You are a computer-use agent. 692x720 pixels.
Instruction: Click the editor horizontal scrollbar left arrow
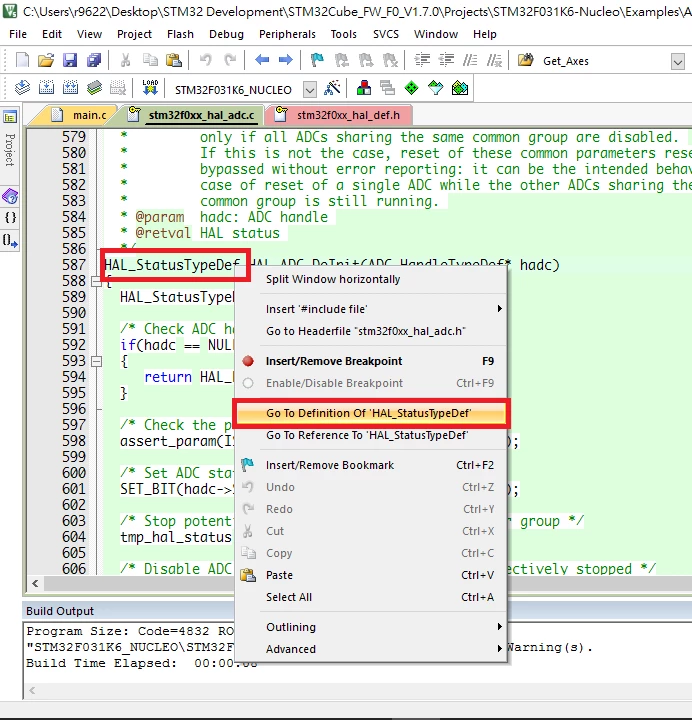pos(35,584)
